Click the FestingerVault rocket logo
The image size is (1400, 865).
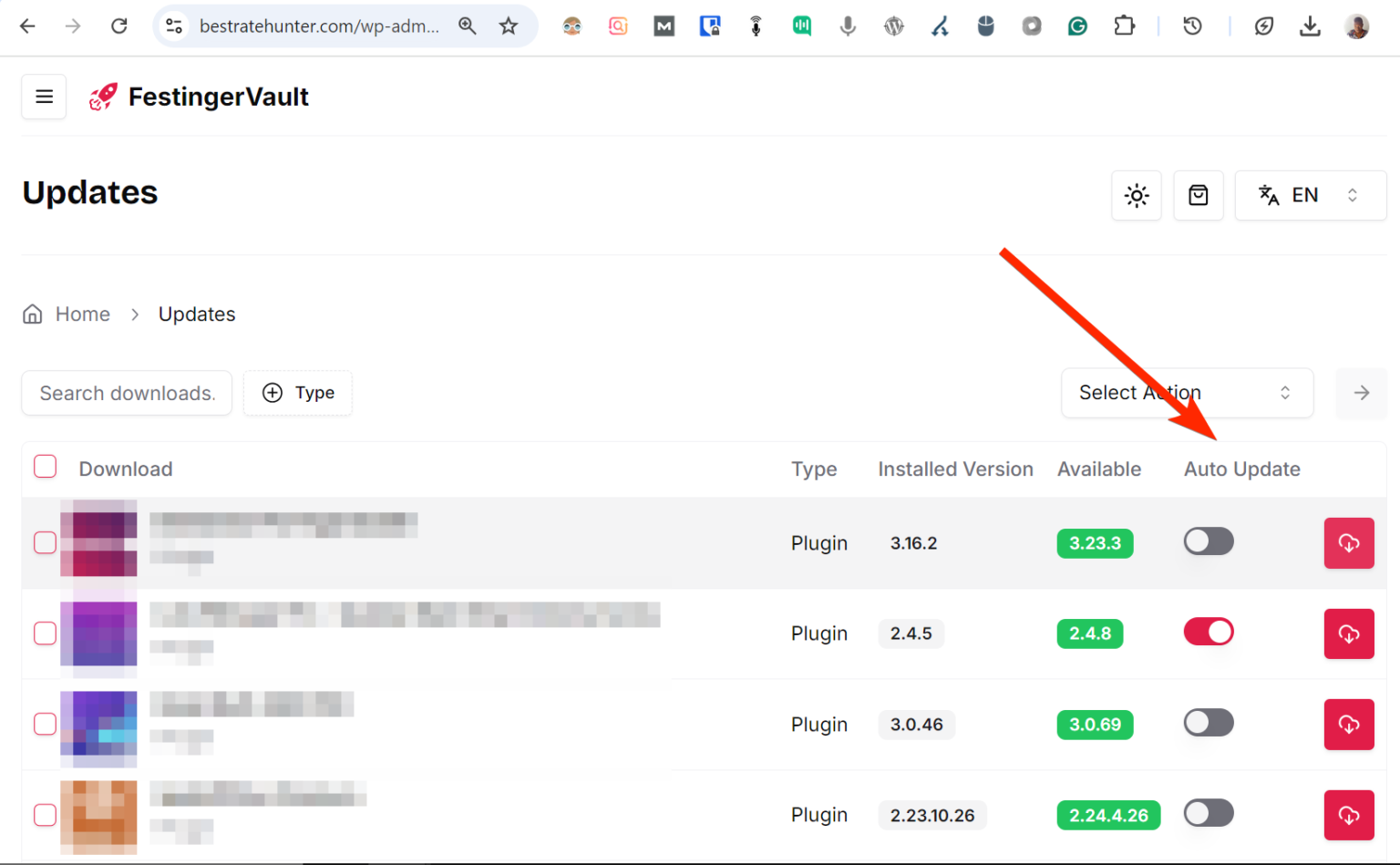click(x=102, y=96)
